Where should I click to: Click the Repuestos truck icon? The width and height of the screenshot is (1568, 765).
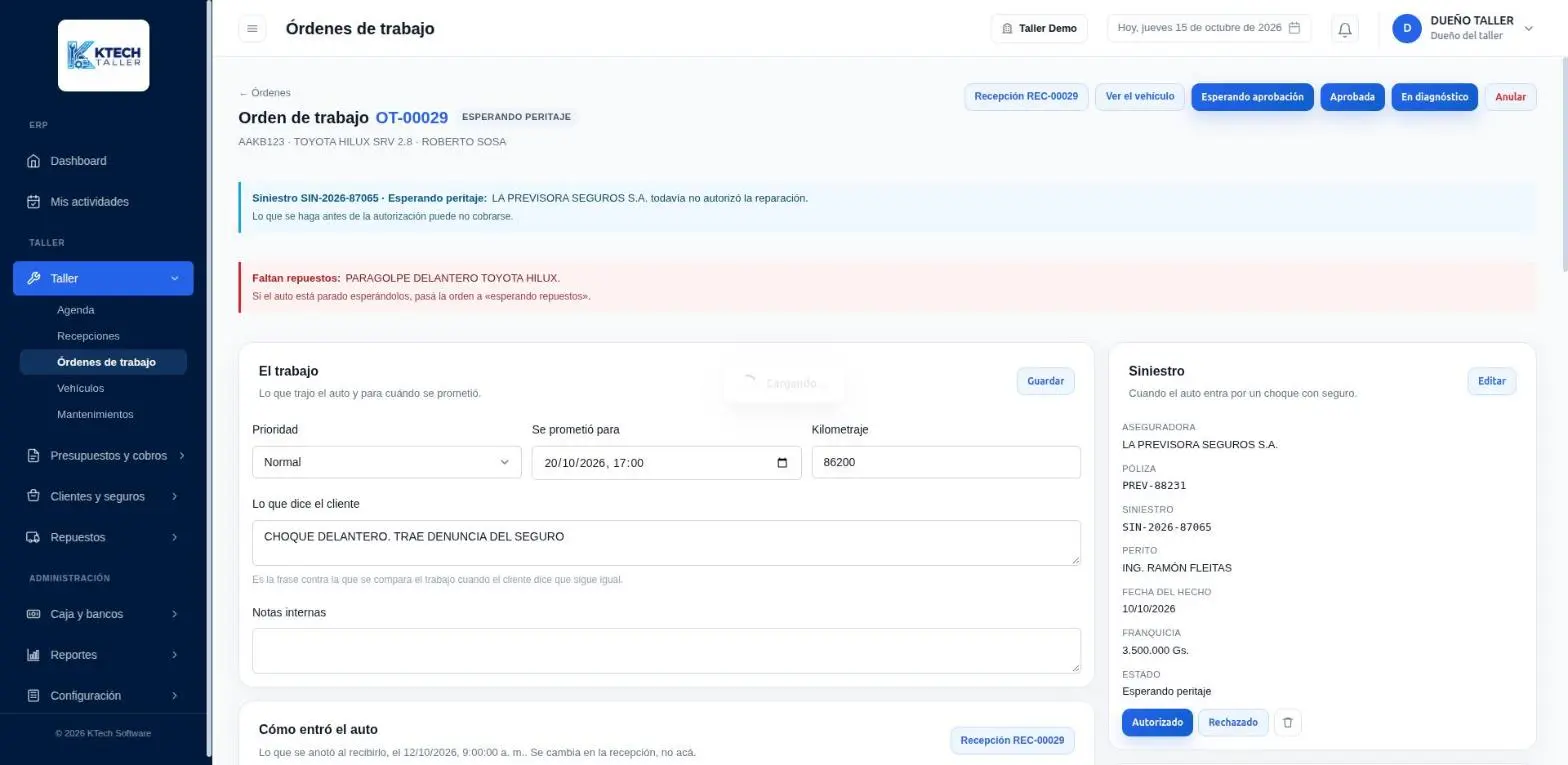[33, 538]
